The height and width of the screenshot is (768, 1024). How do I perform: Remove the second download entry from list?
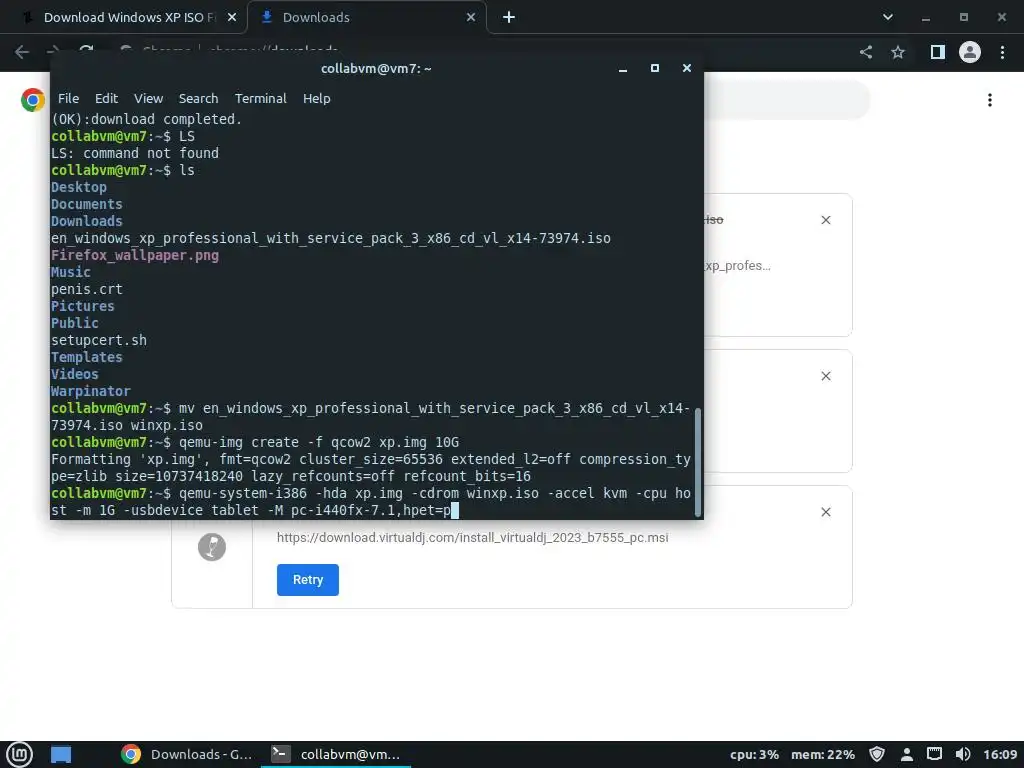[x=826, y=376]
